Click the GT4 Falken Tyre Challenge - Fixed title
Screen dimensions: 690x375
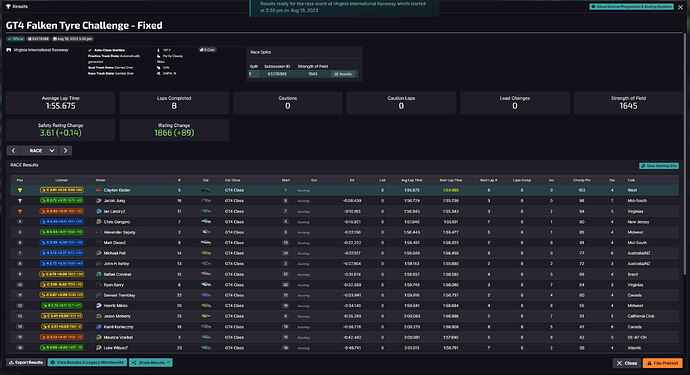[84, 26]
